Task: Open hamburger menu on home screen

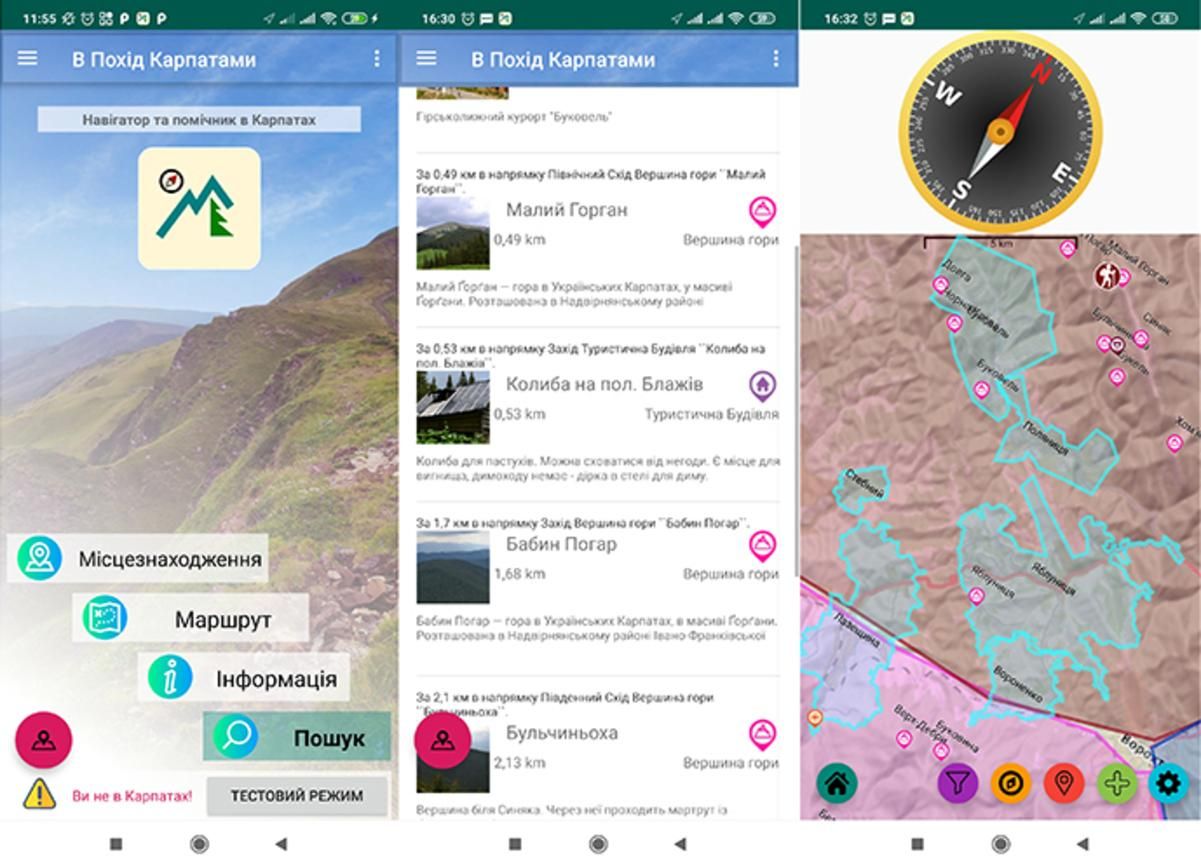Action: (x=27, y=58)
